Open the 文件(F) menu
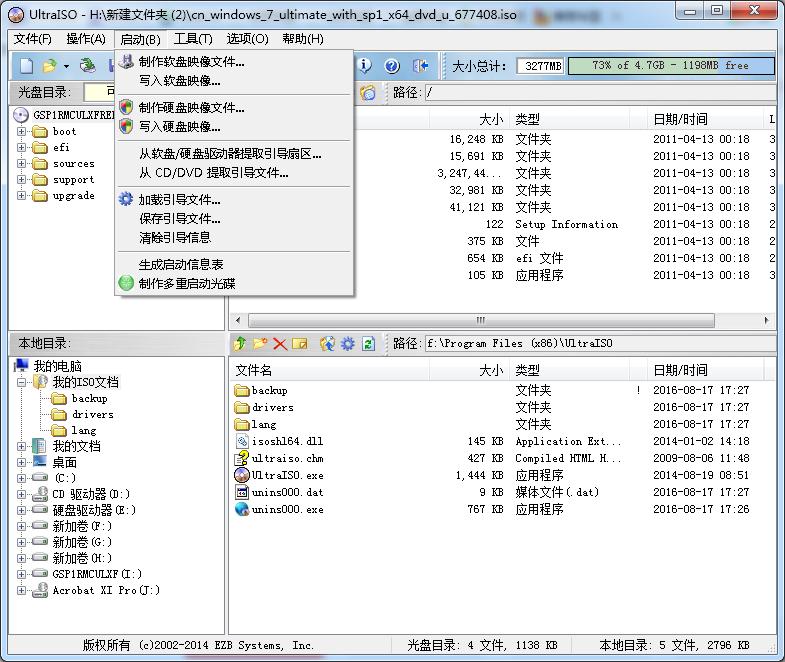The height and width of the screenshot is (662, 785). (x=33, y=39)
